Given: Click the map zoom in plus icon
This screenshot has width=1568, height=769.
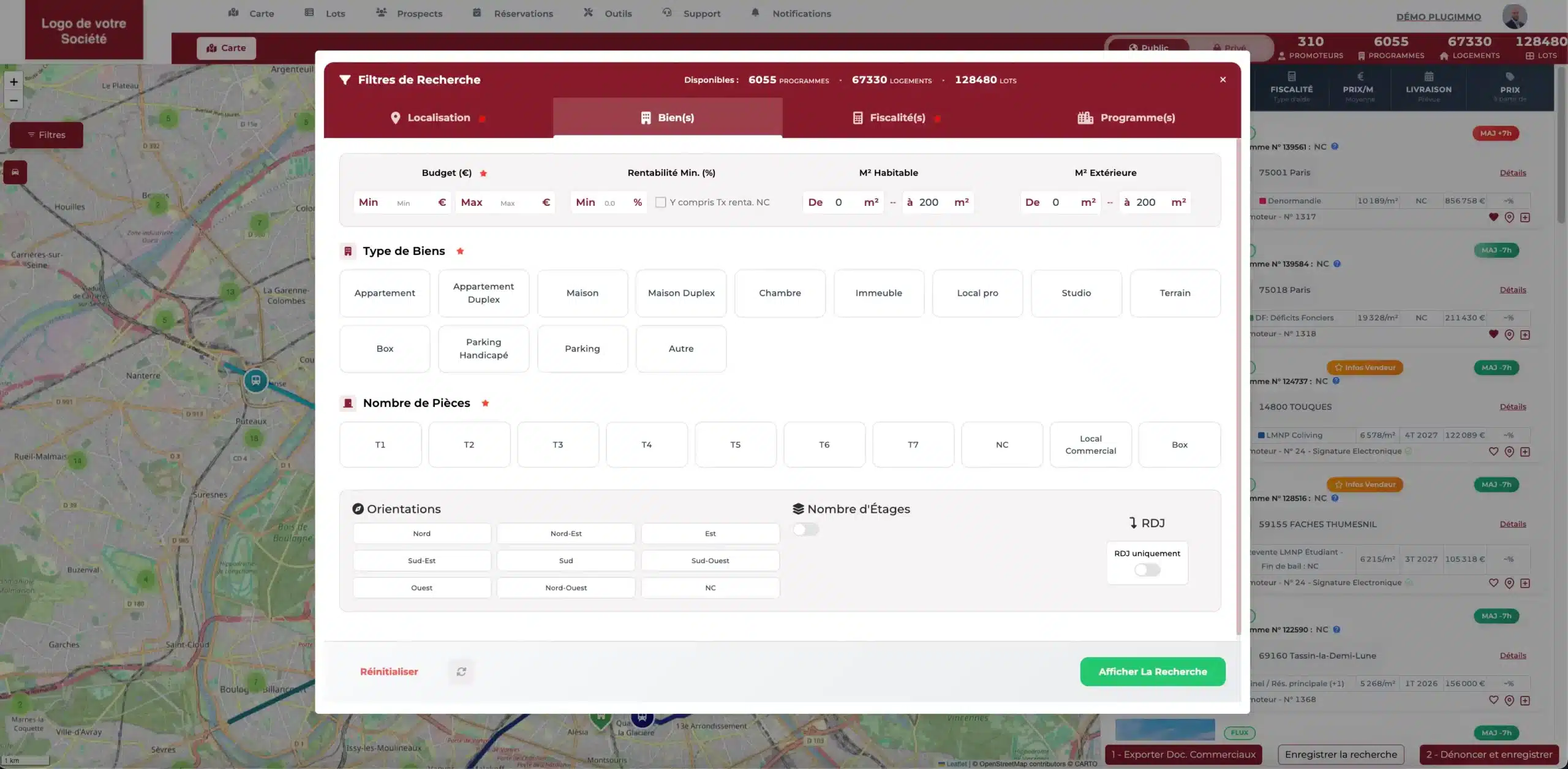Looking at the screenshot, I should [x=13, y=81].
